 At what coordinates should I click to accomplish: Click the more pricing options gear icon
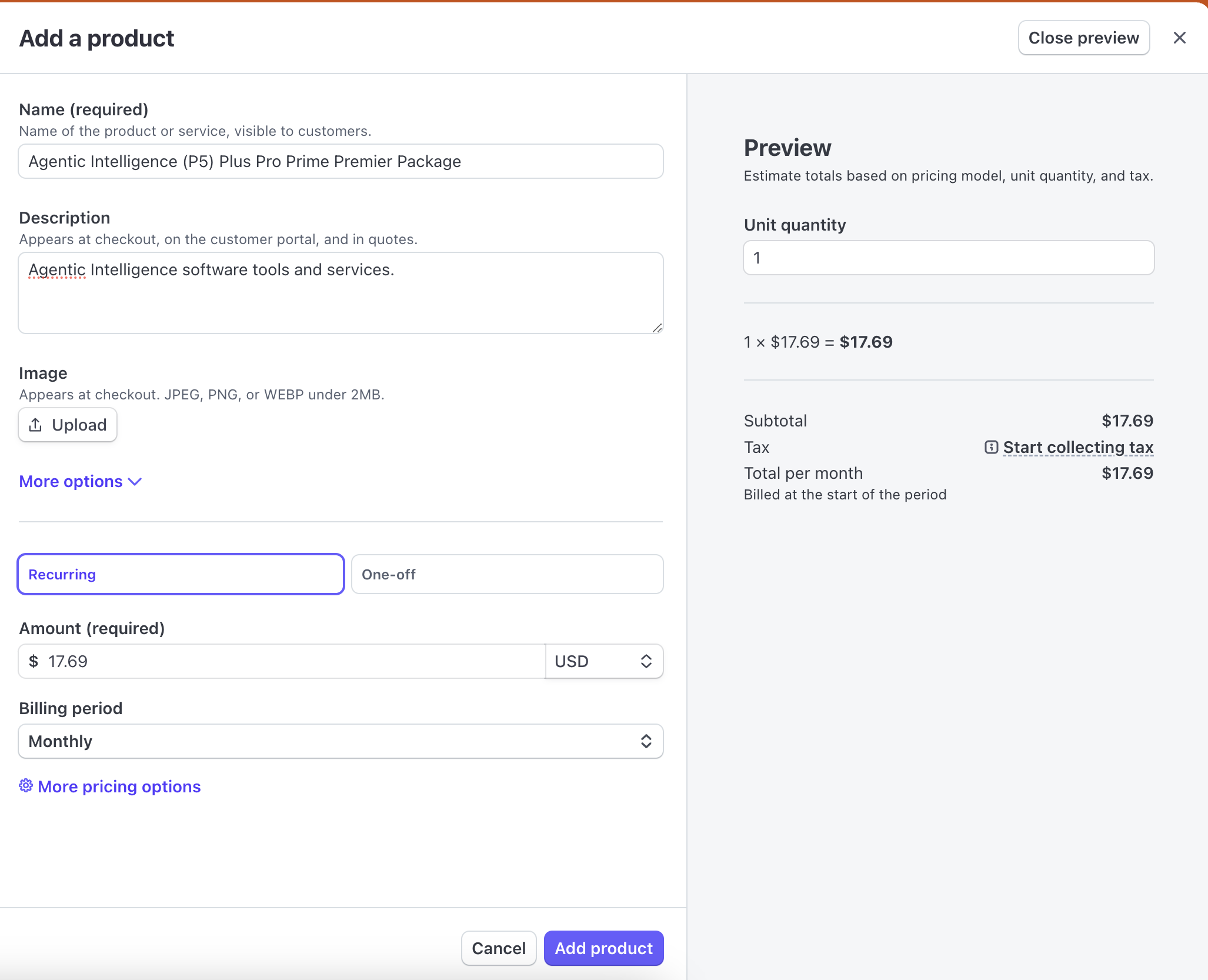[26, 785]
